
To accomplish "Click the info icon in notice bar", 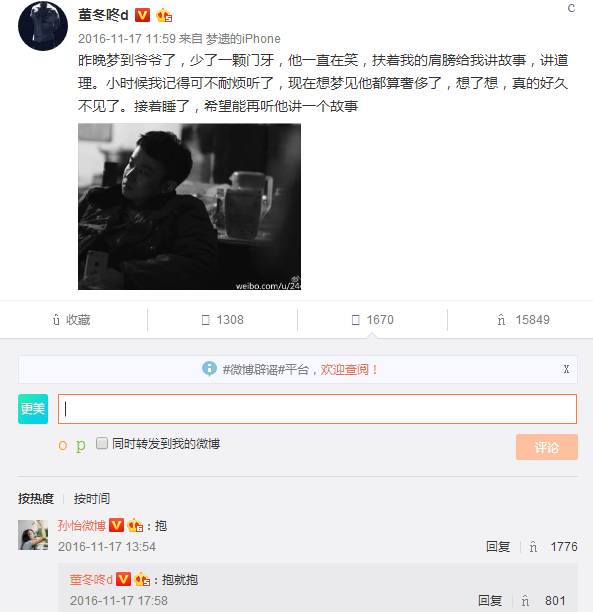I will (x=209, y=368).
